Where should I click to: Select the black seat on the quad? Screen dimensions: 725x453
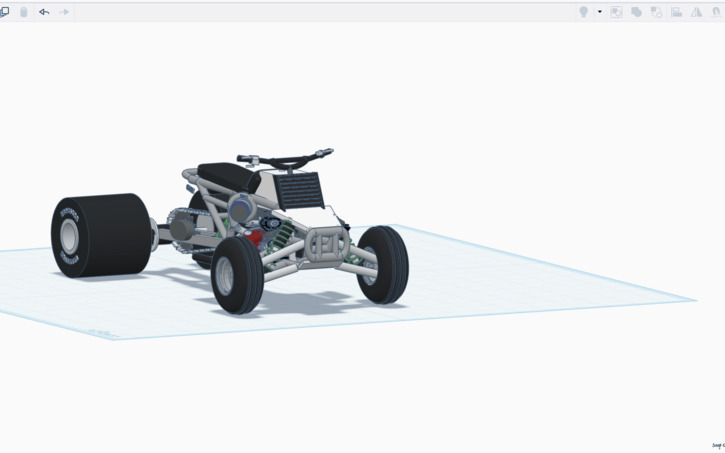229,177
